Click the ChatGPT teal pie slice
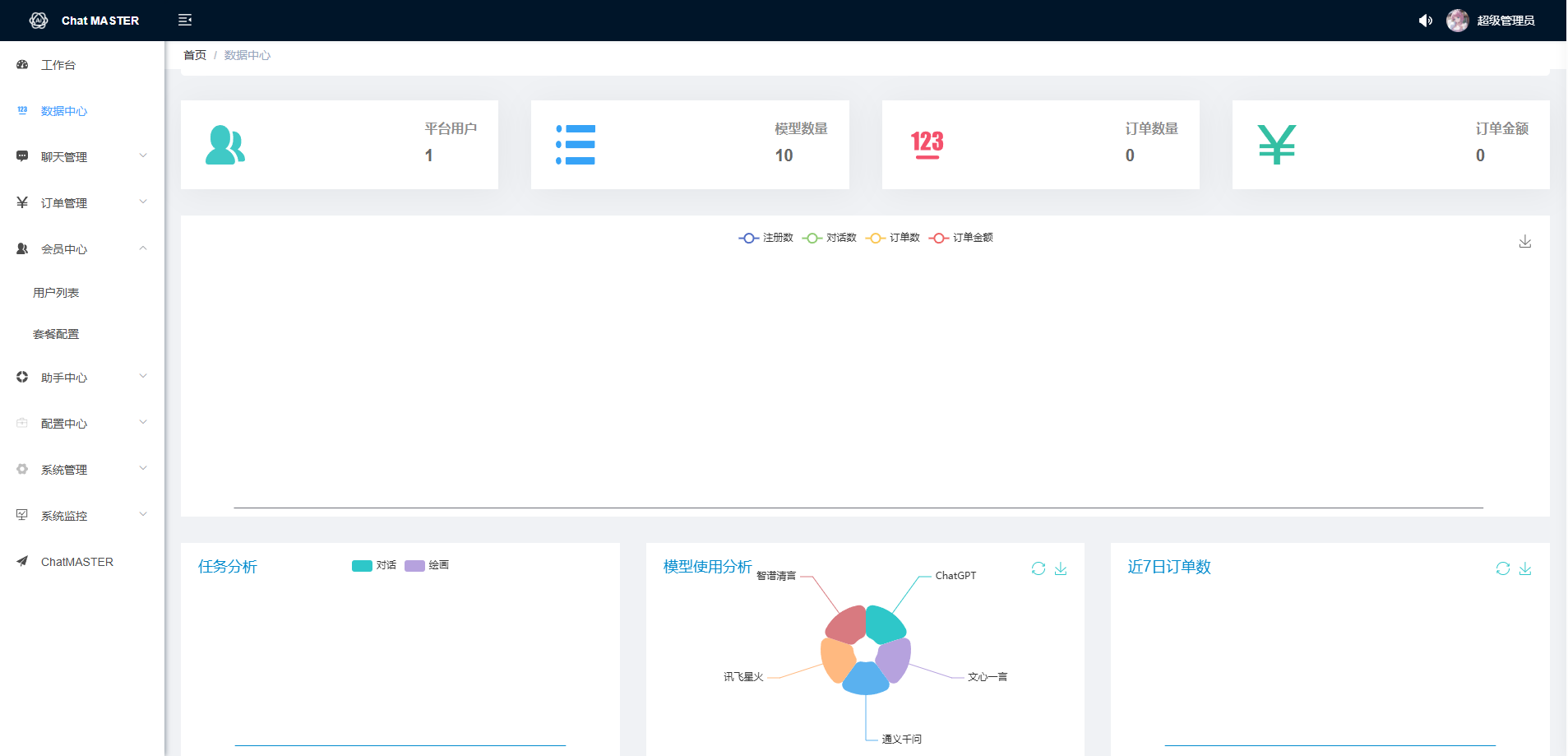This screenshot has width=1568, height=756. 883,625
